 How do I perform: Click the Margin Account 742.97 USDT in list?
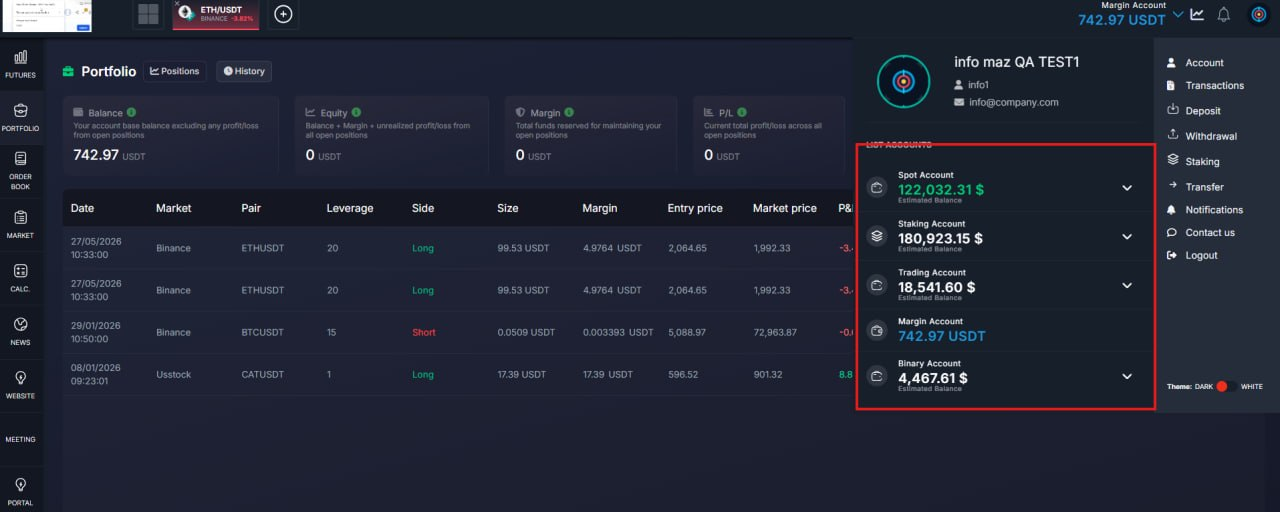941,335
